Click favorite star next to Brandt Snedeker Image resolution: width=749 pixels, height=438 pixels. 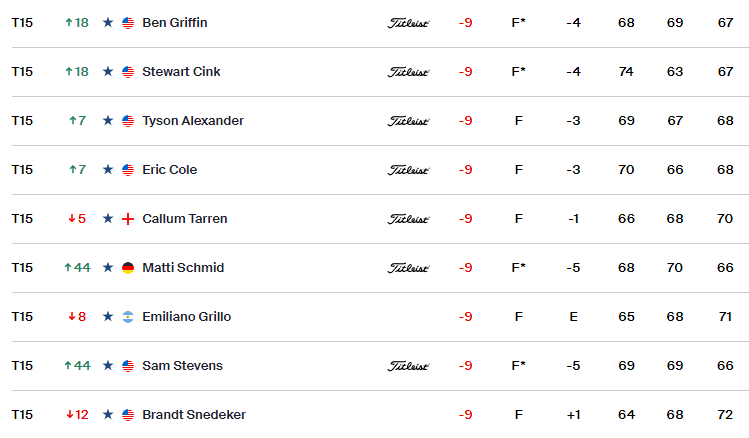(108, 415)
